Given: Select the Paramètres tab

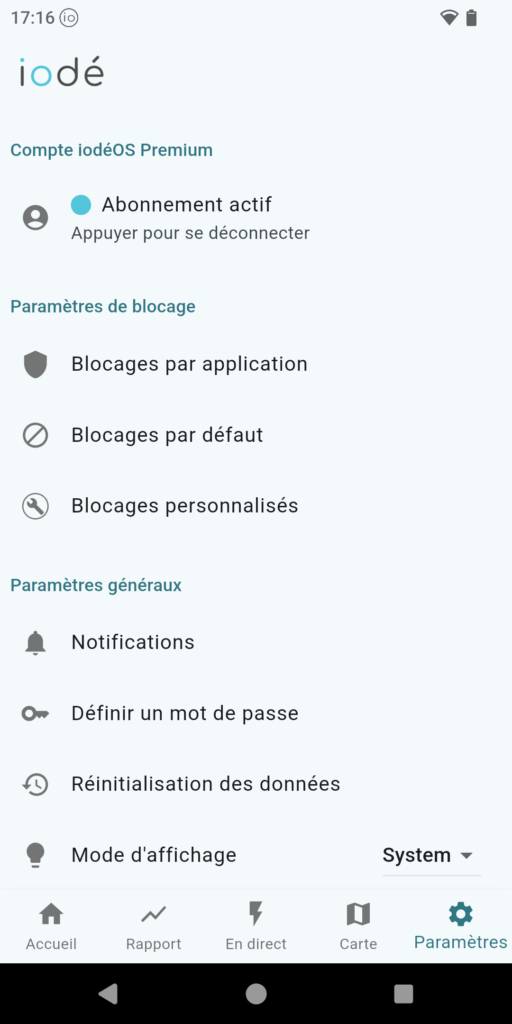Looking at the screenshot, I should pyautogui.click(x=460, y=926).
